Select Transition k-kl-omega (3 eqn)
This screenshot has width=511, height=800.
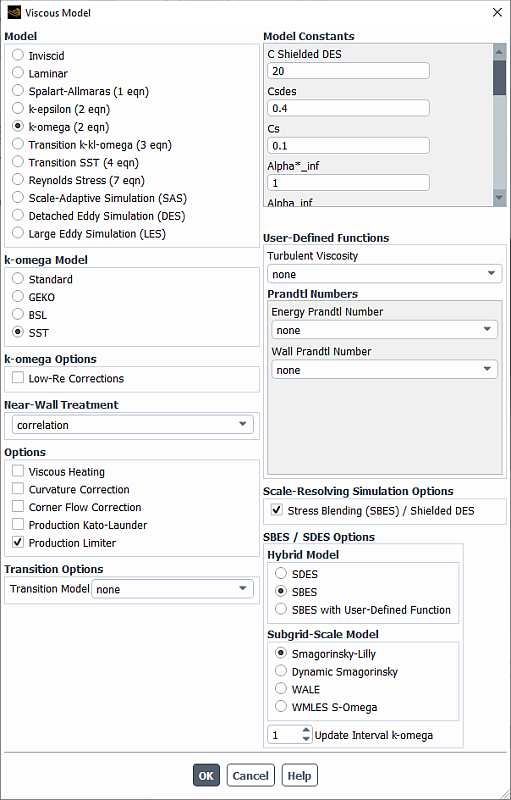click(x=18, y=144)
